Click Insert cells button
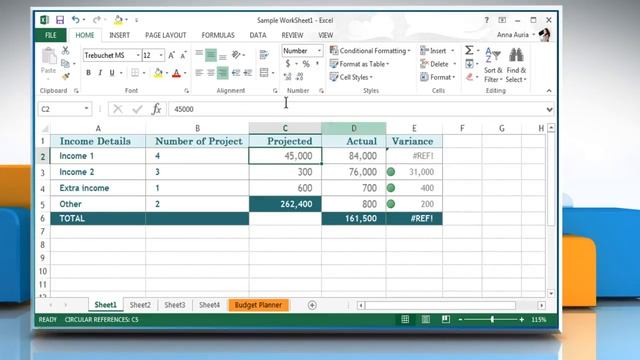The image size is (640, 360). 437,51
